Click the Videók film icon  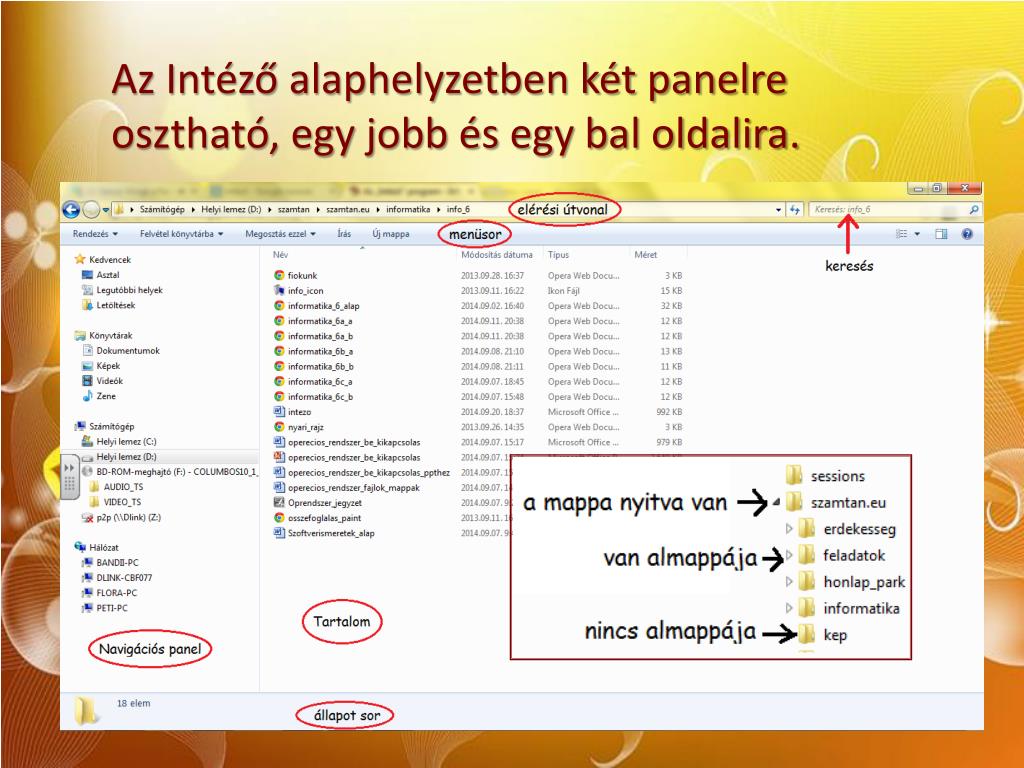pos(88,381)
